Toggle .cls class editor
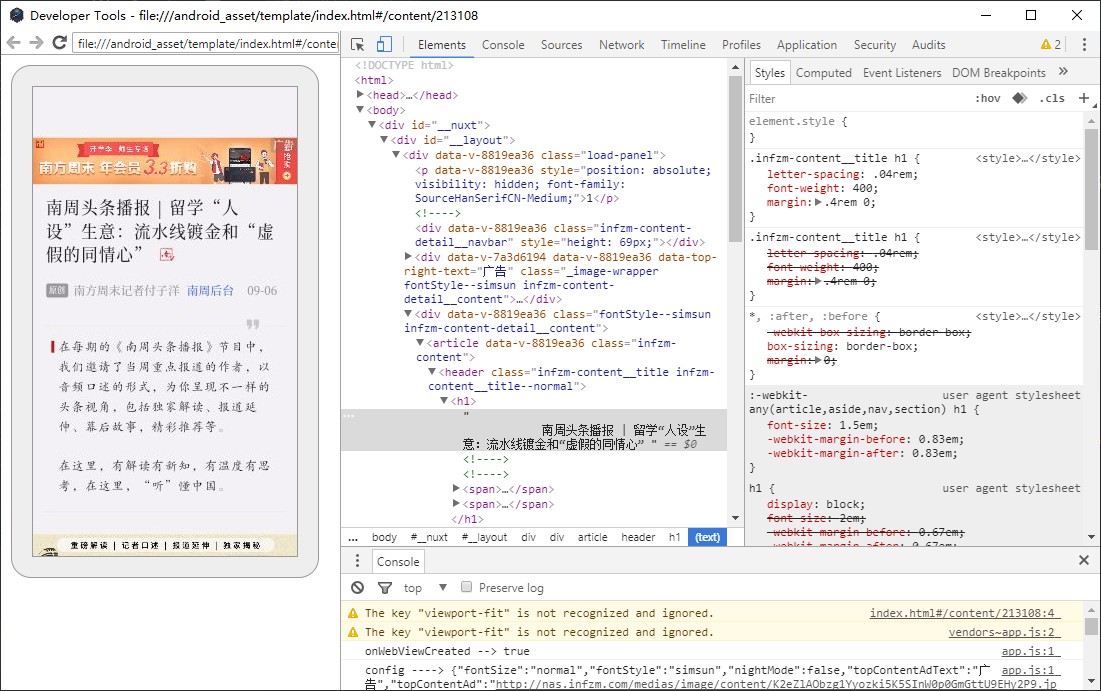Image resolution: width=1101 pixels, height=691 pixels. [1052, 98]
